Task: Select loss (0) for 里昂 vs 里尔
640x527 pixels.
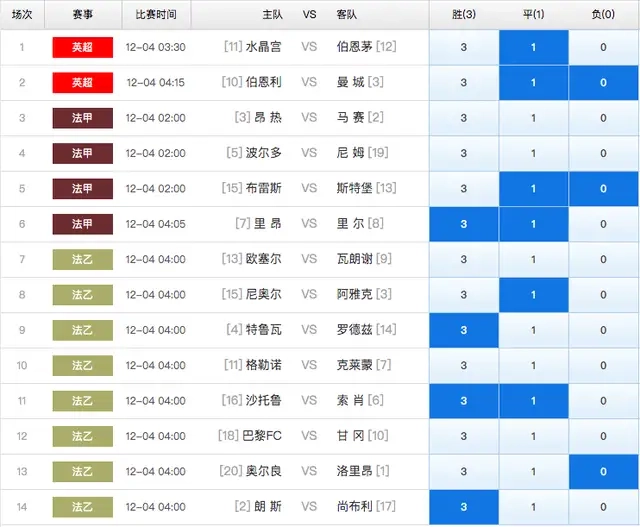Action: pyautogui.click(x=603, y=224)
